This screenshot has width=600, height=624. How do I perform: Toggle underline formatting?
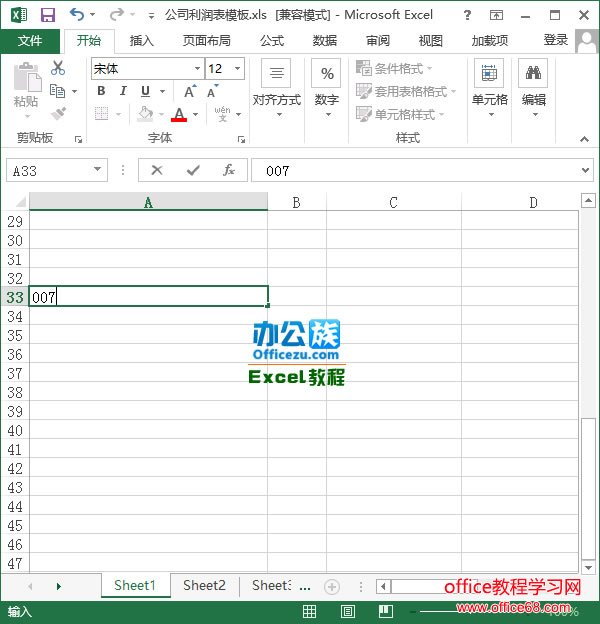[146, 91]
